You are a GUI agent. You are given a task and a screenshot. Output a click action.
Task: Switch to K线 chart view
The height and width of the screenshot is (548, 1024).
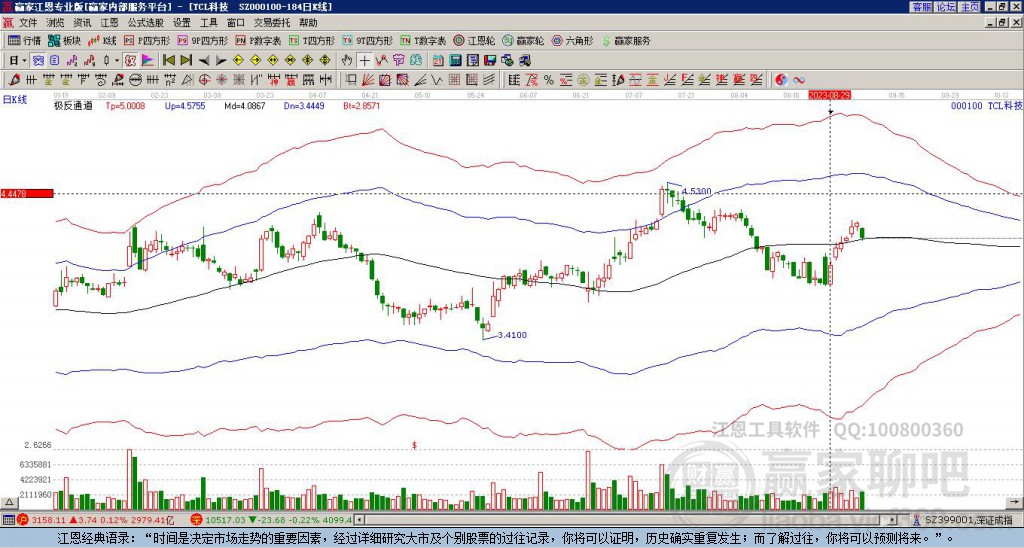pyautogui.click(x=102, y=41)
